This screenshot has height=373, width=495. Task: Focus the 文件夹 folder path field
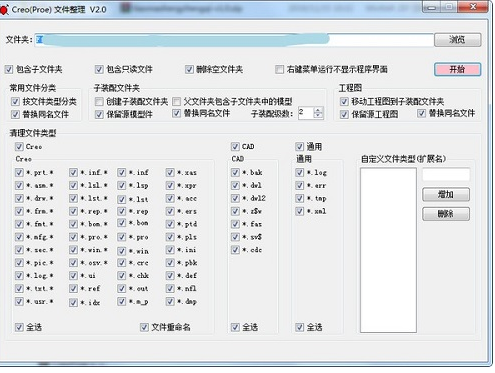tap(234, 40)
